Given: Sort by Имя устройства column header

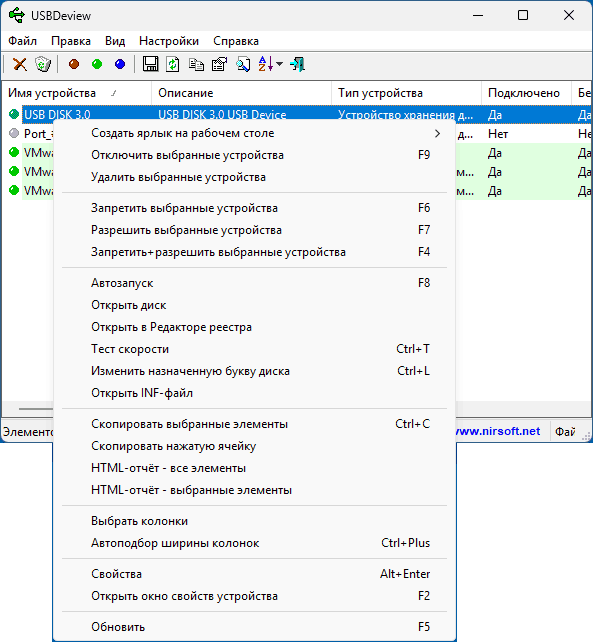Looking at the screenshot, I should pos(77,93).
